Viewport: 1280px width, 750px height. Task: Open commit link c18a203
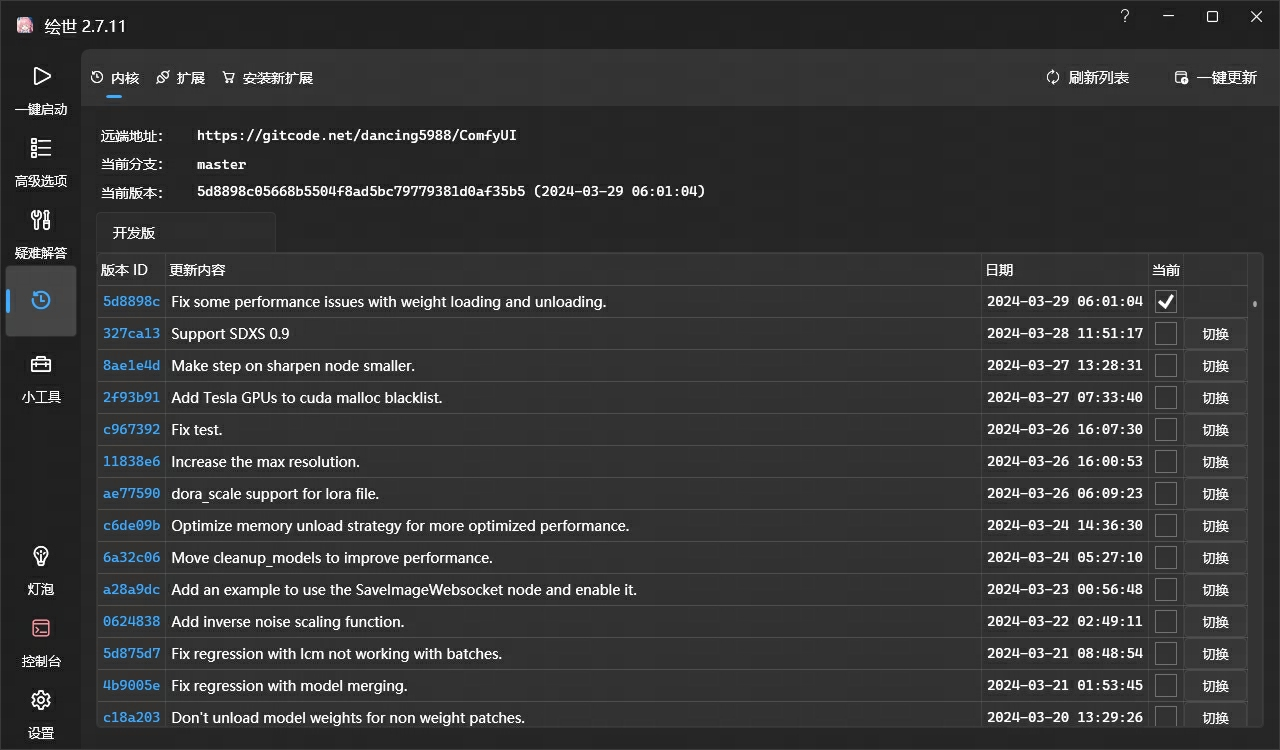(131, 717)
